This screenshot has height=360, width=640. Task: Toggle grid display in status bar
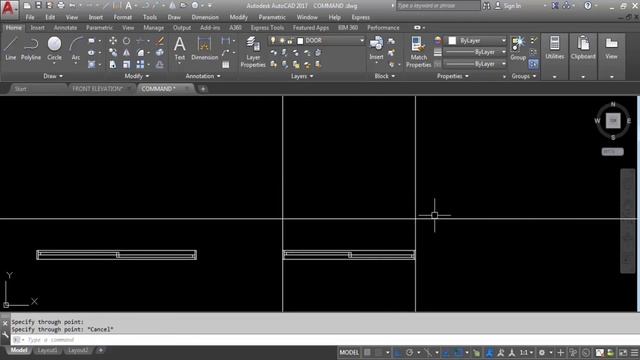(368, 353)
